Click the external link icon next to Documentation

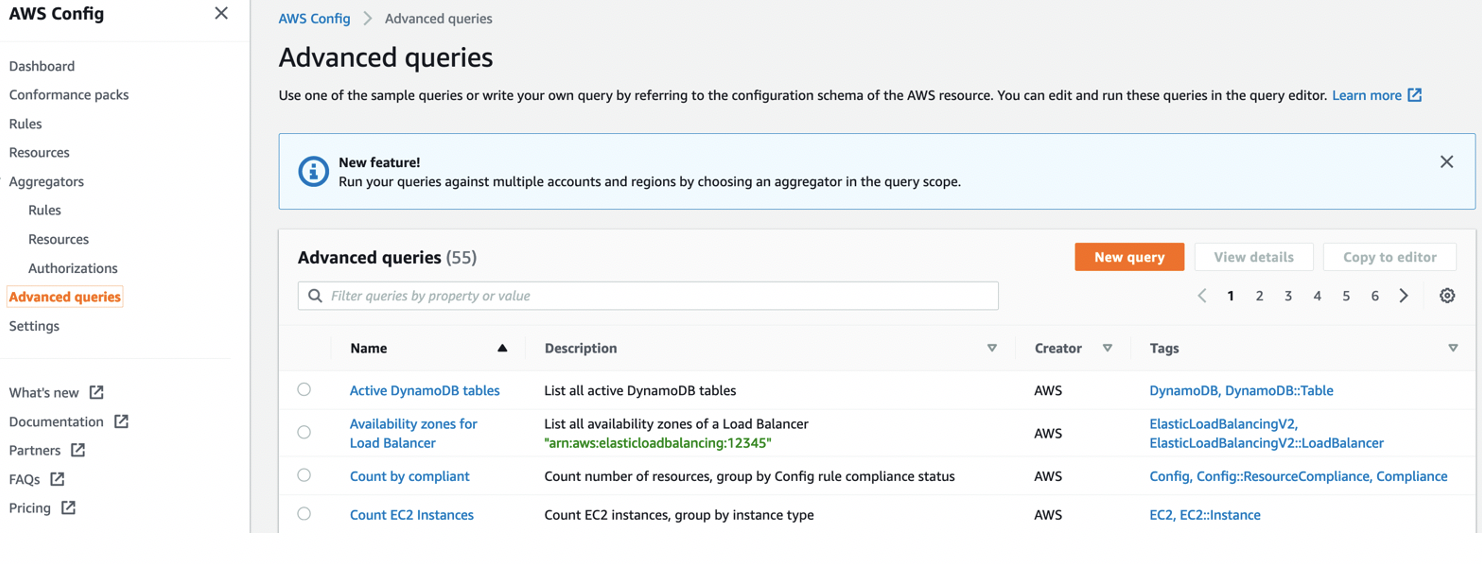click(x=121, y=421)
